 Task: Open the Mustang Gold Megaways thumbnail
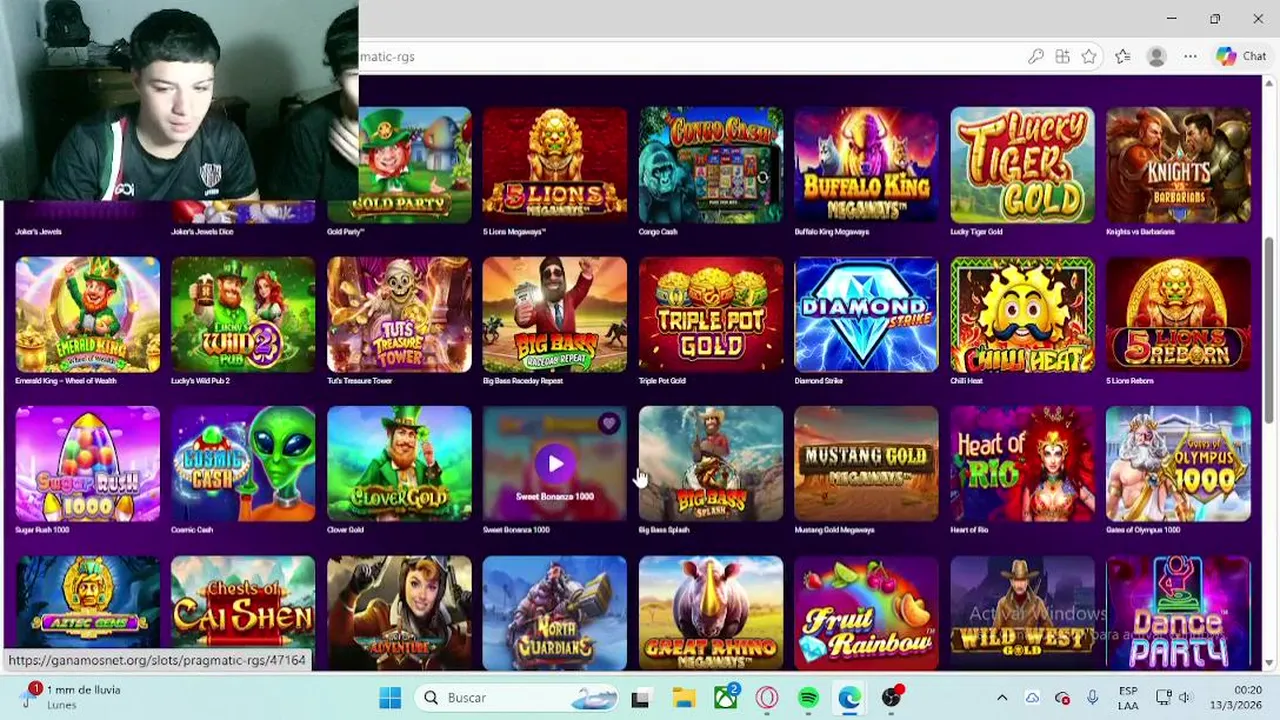(x=866, y=464)
